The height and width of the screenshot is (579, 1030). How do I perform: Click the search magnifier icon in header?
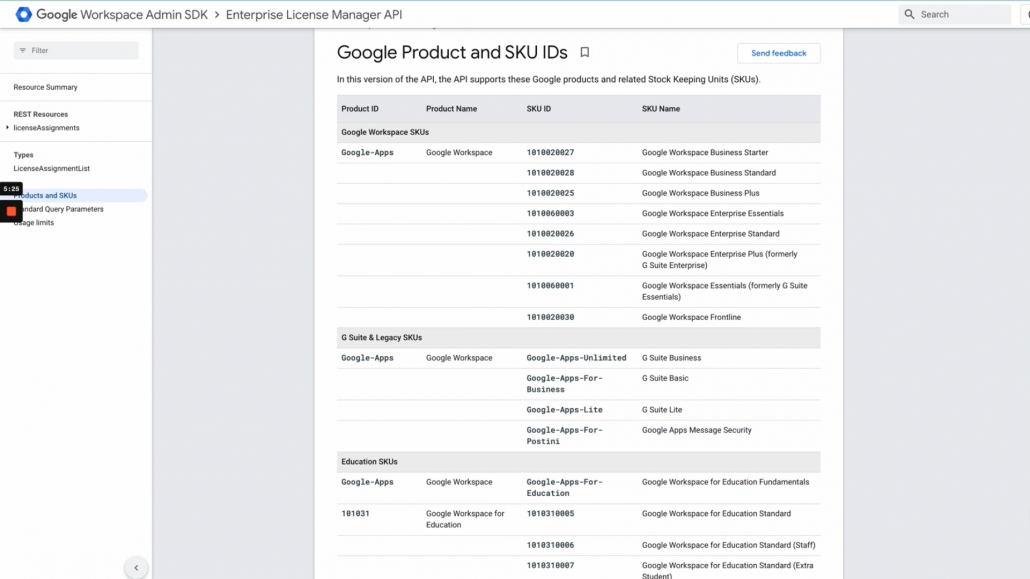click(909, 14)
